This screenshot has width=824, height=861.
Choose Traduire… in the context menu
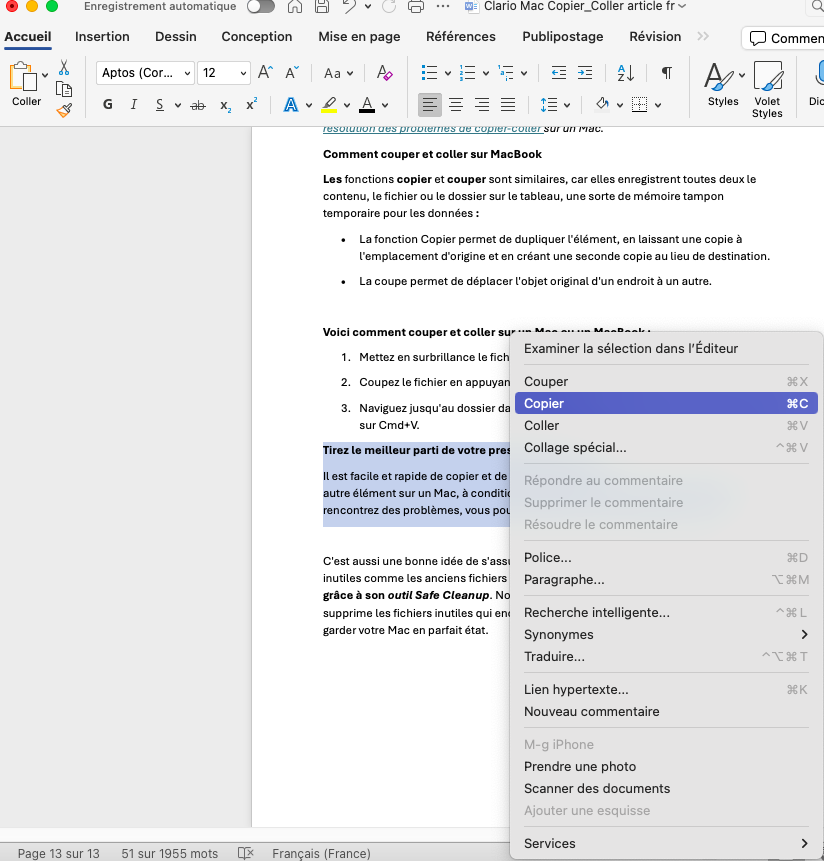666,657
